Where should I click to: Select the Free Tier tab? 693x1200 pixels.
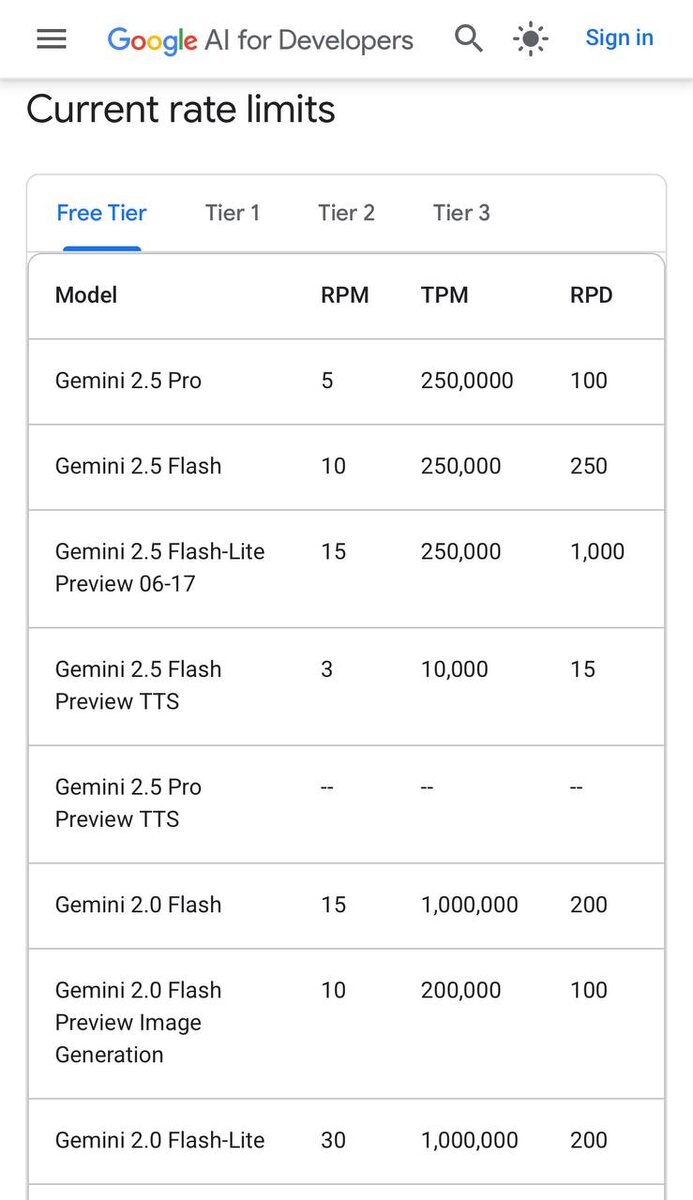pyautogui.click(x=101, y=213)
